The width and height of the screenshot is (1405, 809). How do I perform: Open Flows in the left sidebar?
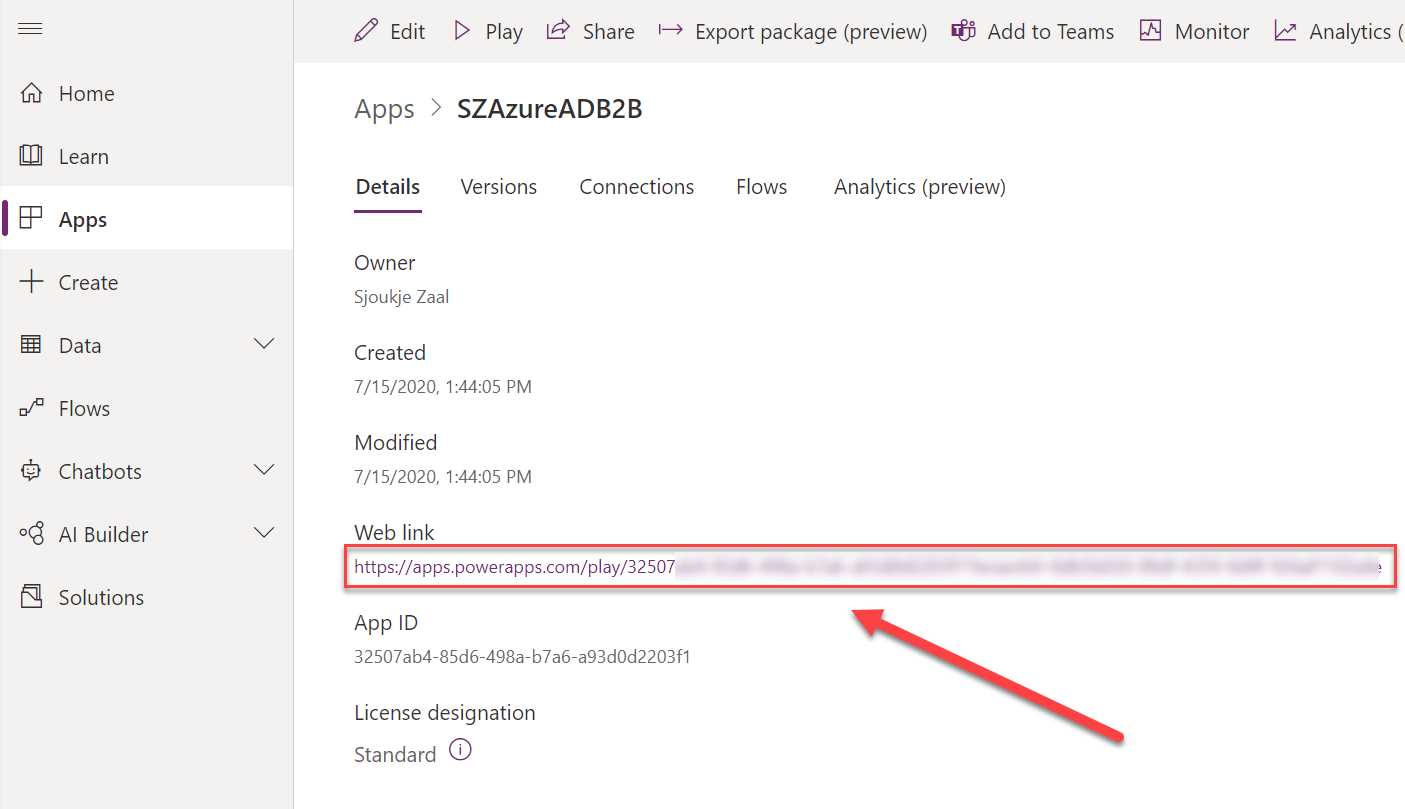point(147,408)
